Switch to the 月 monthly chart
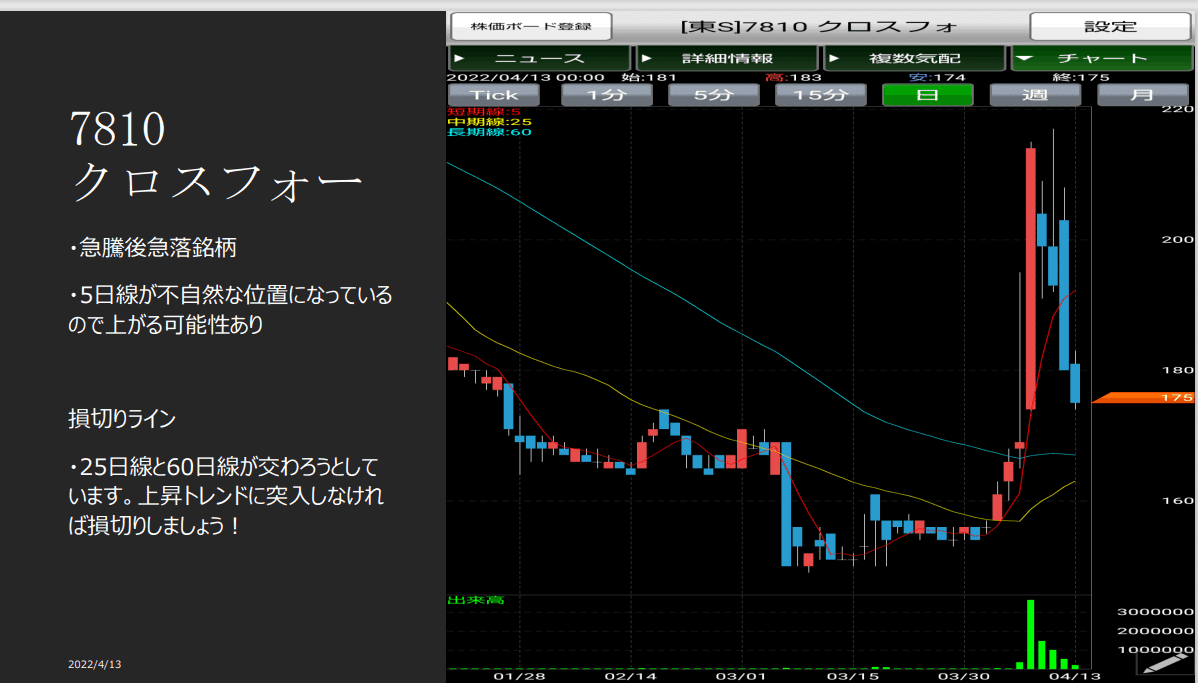The image size is (1198, 683). [1142, 95]
